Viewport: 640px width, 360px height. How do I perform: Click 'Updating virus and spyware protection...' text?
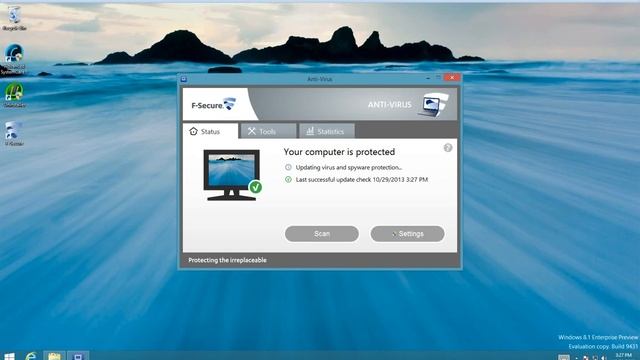(349, 167)
